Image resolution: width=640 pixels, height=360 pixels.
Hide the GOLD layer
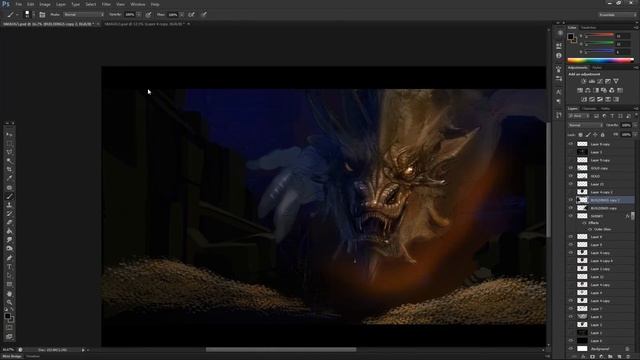click(x=571, y=176)
